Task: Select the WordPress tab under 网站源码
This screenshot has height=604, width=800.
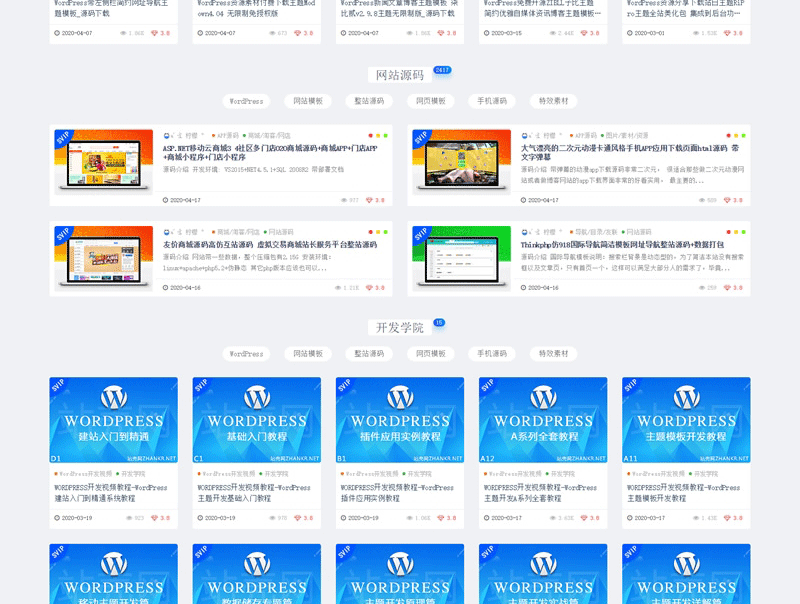Action: pos(246,101)
